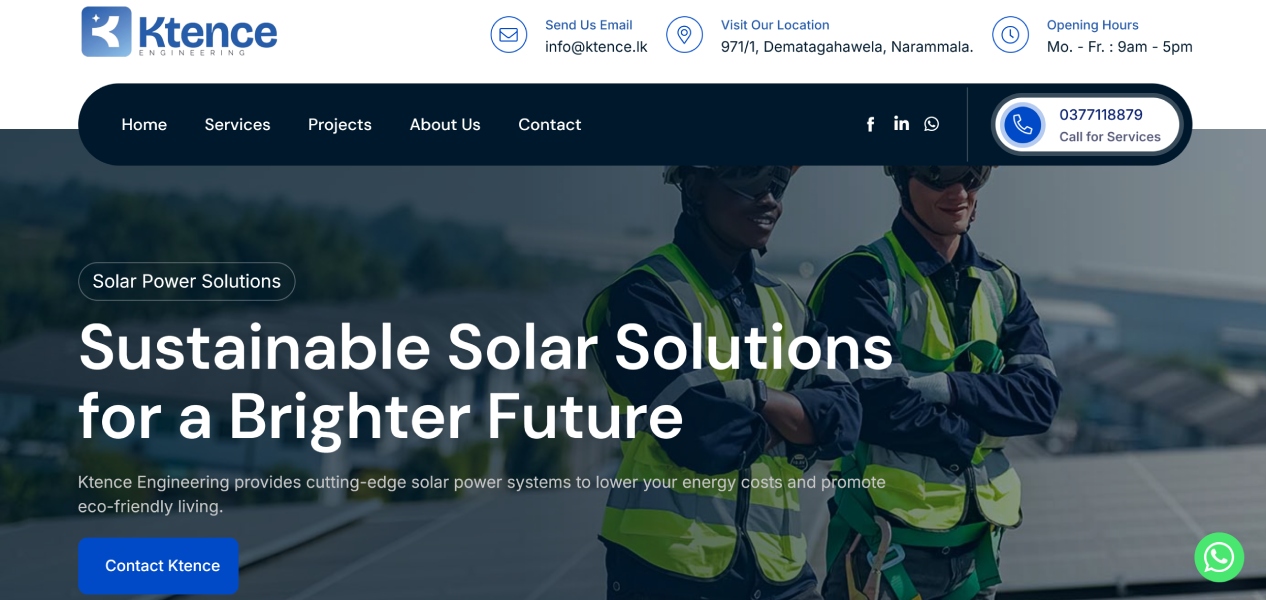Click the email envelope icon
Viewport: 1266px width, 600px height.
point(508,35)
